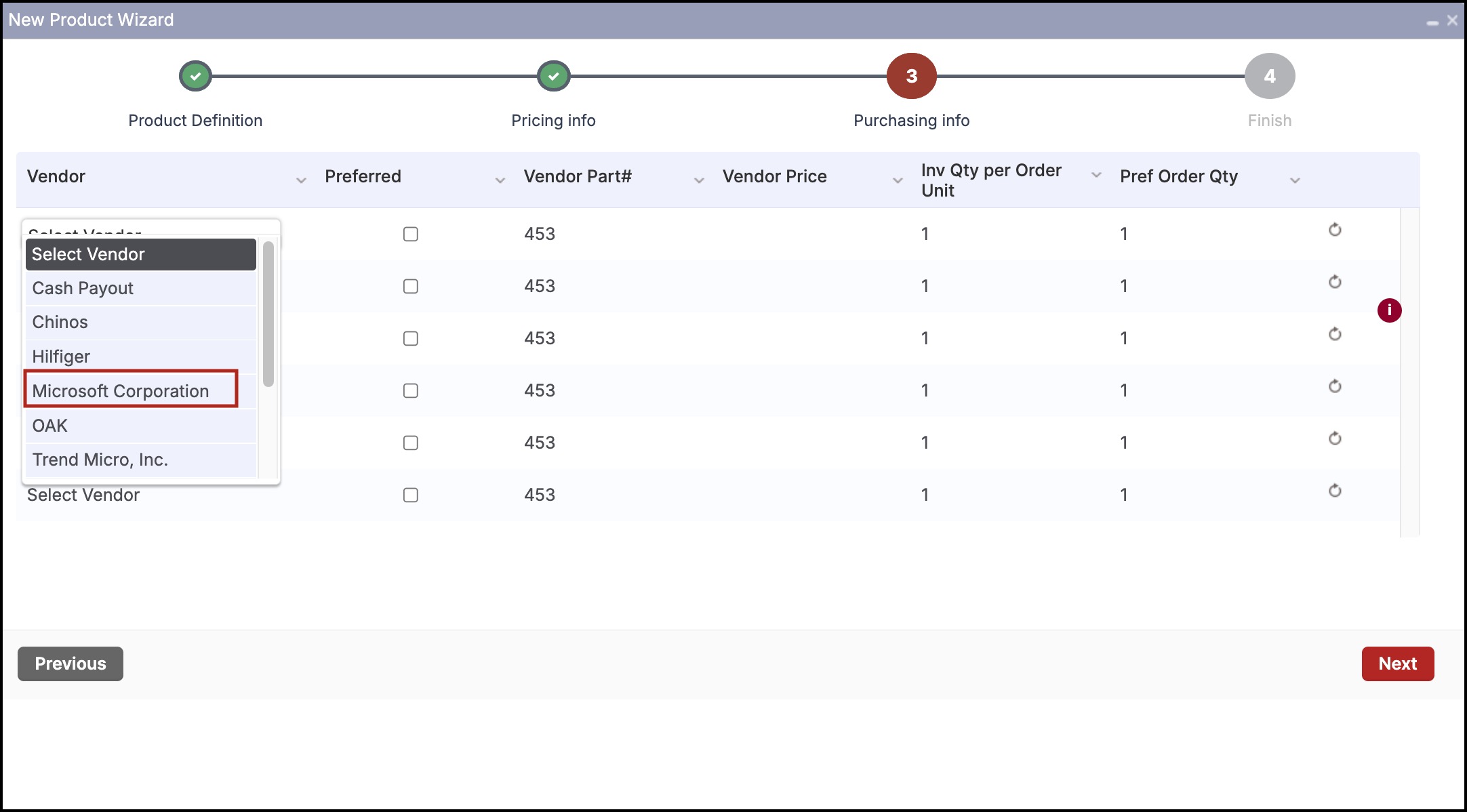The width and height of the screenshot is (1467, 812).
Task: Click the reset icon in the second row
Action: (x=1335, y=282)
